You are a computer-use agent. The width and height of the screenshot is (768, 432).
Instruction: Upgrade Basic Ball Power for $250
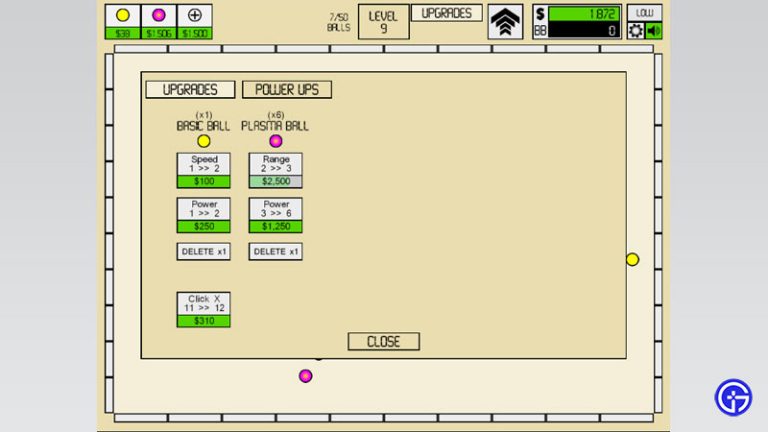204,215
